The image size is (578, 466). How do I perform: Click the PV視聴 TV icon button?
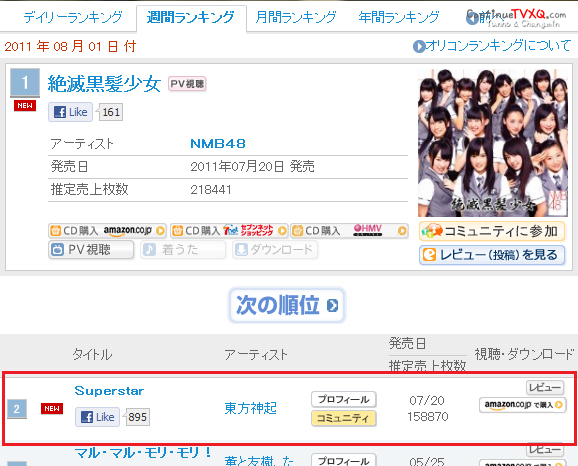click(x=91, y=250)
